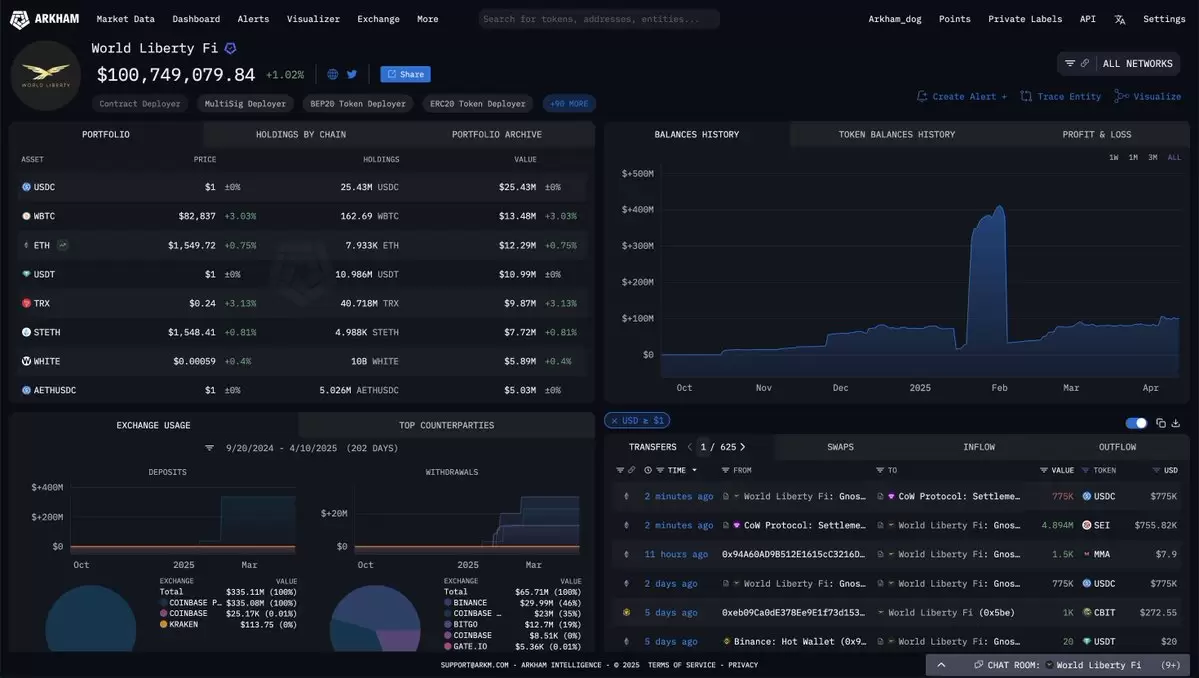
Task: Click the MultiSig Deployer tag
Action: (245, 103)
